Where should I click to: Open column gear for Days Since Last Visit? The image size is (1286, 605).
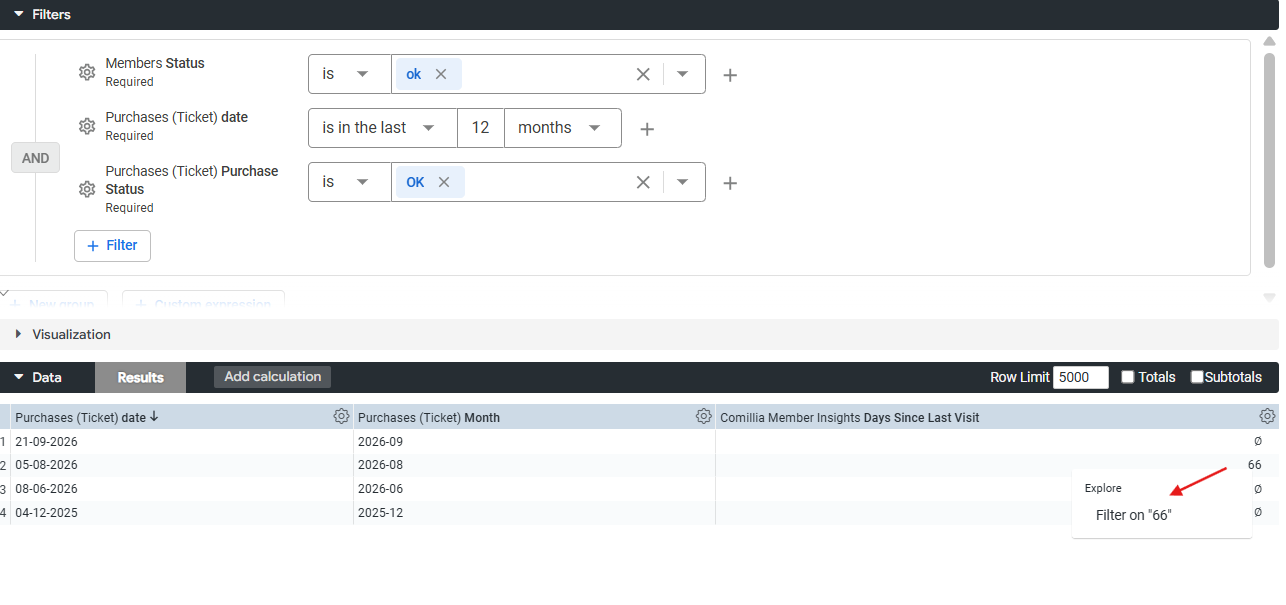(x=1268, y=416)
